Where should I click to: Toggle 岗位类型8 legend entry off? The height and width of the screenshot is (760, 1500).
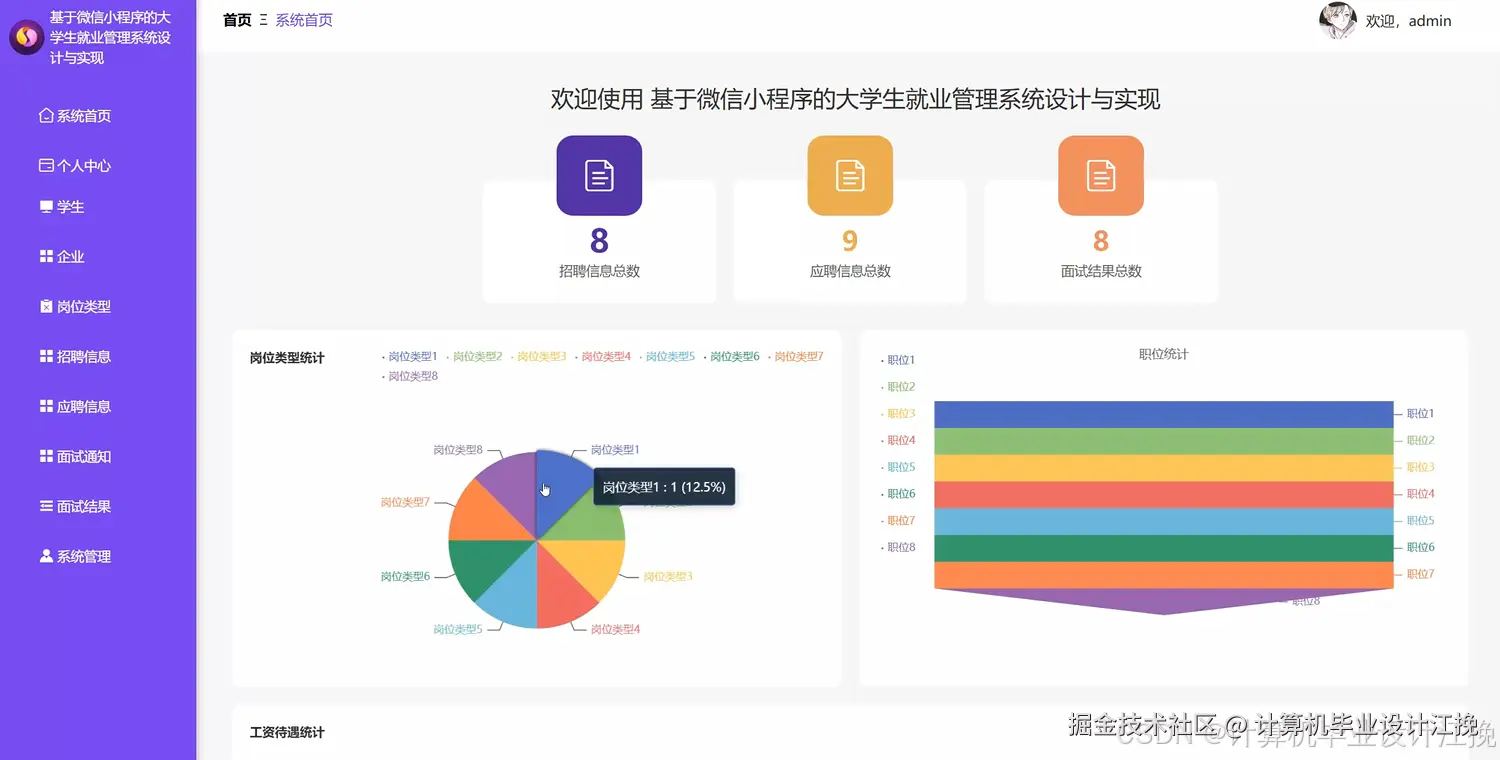[410, 376]
